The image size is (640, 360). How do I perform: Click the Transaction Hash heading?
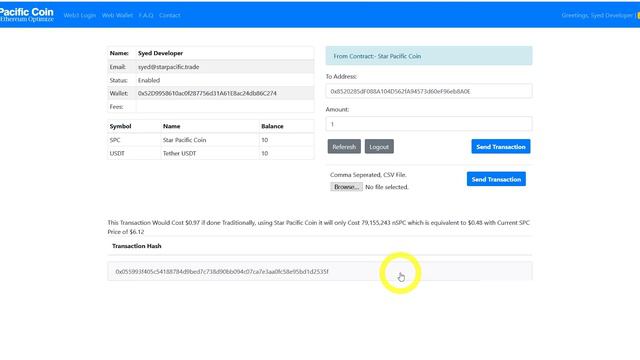[x=137, y=246]
